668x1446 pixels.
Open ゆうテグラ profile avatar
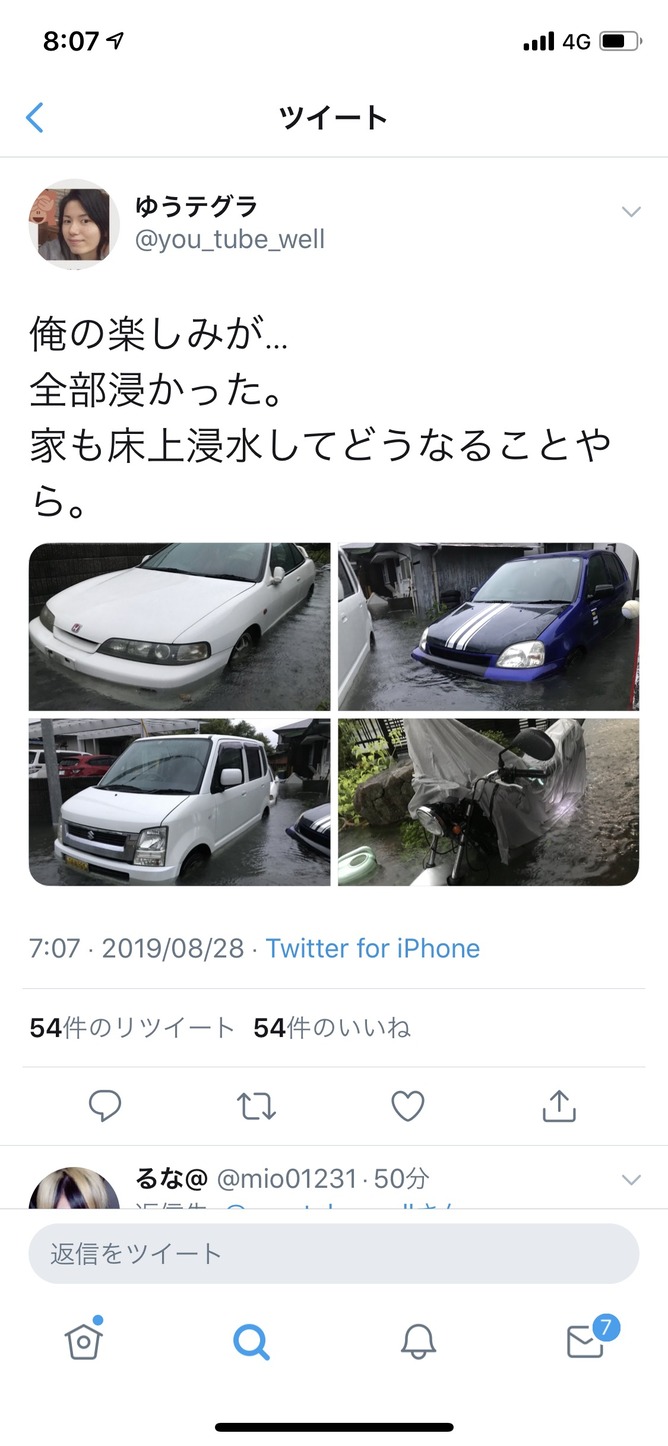point(74,224)
